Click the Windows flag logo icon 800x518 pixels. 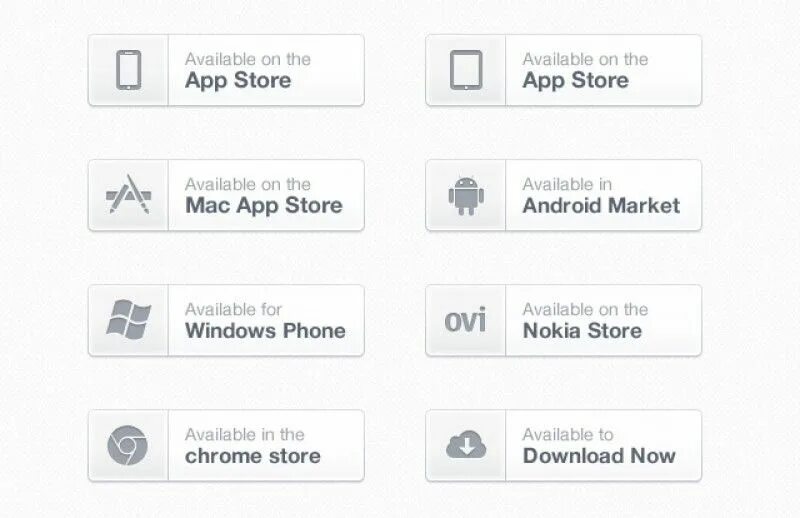(129, 319)
